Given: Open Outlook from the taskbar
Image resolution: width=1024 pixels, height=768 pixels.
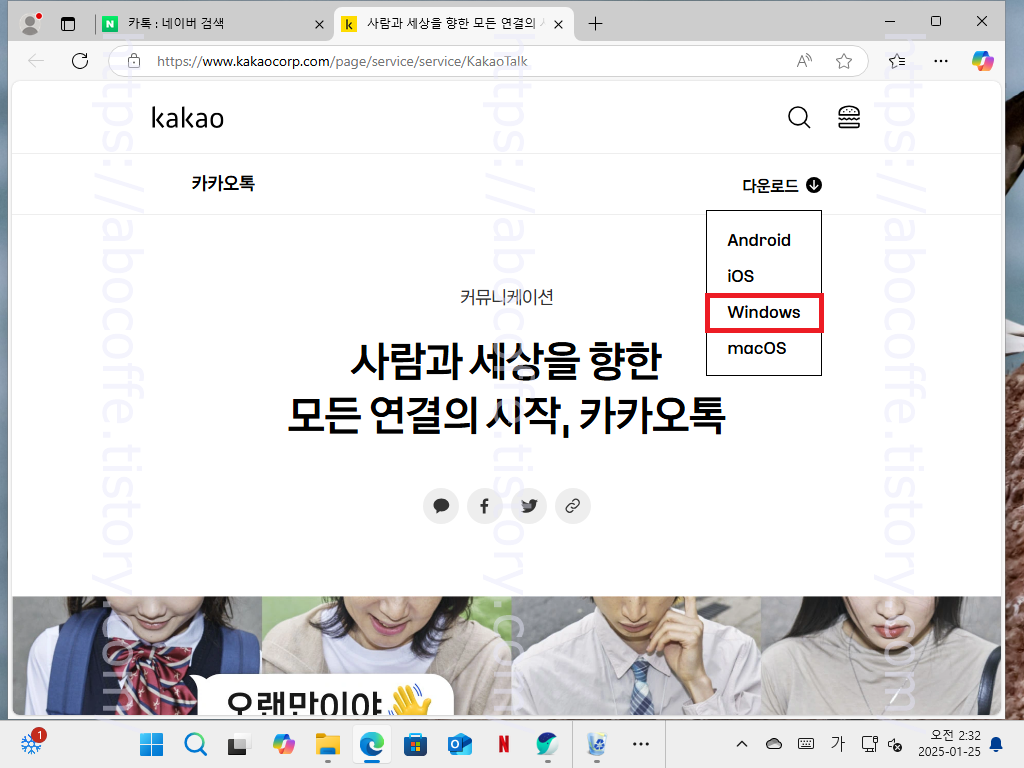Looking at the screenshot, I should [460, 744].
